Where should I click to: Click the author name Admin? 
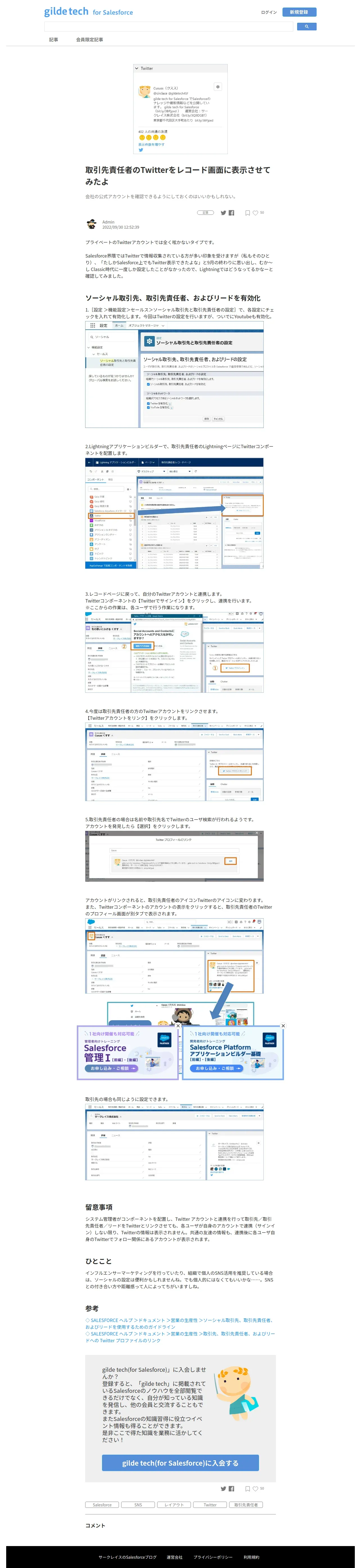[108, 222]
